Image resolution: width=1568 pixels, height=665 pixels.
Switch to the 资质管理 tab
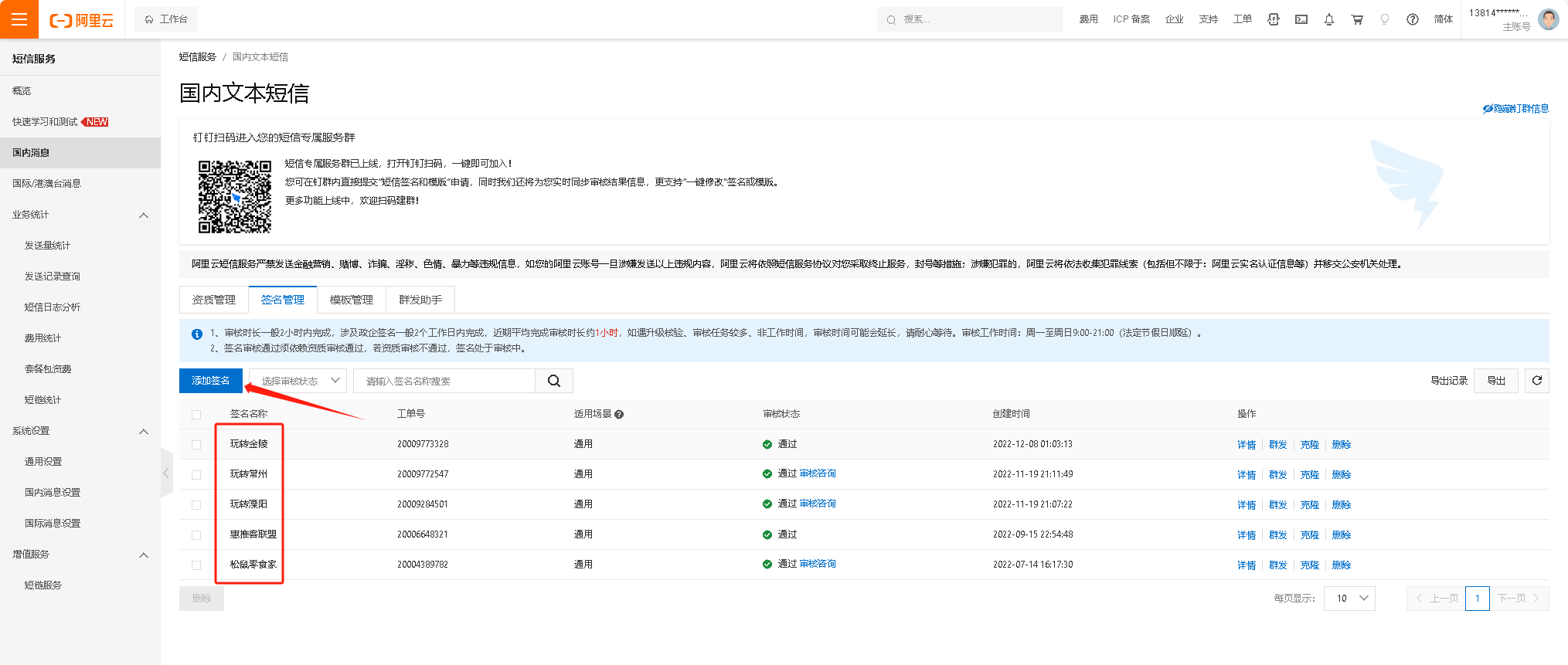pos(214,300)
